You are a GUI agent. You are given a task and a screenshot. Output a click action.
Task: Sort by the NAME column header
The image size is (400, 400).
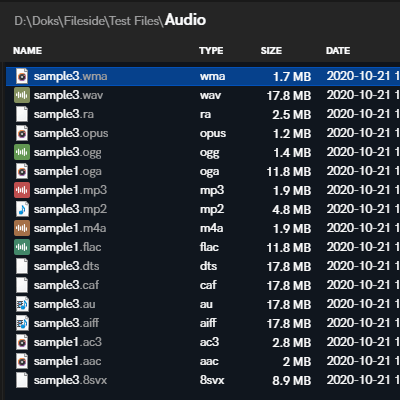pyautogui.click(x=27, y=51)
